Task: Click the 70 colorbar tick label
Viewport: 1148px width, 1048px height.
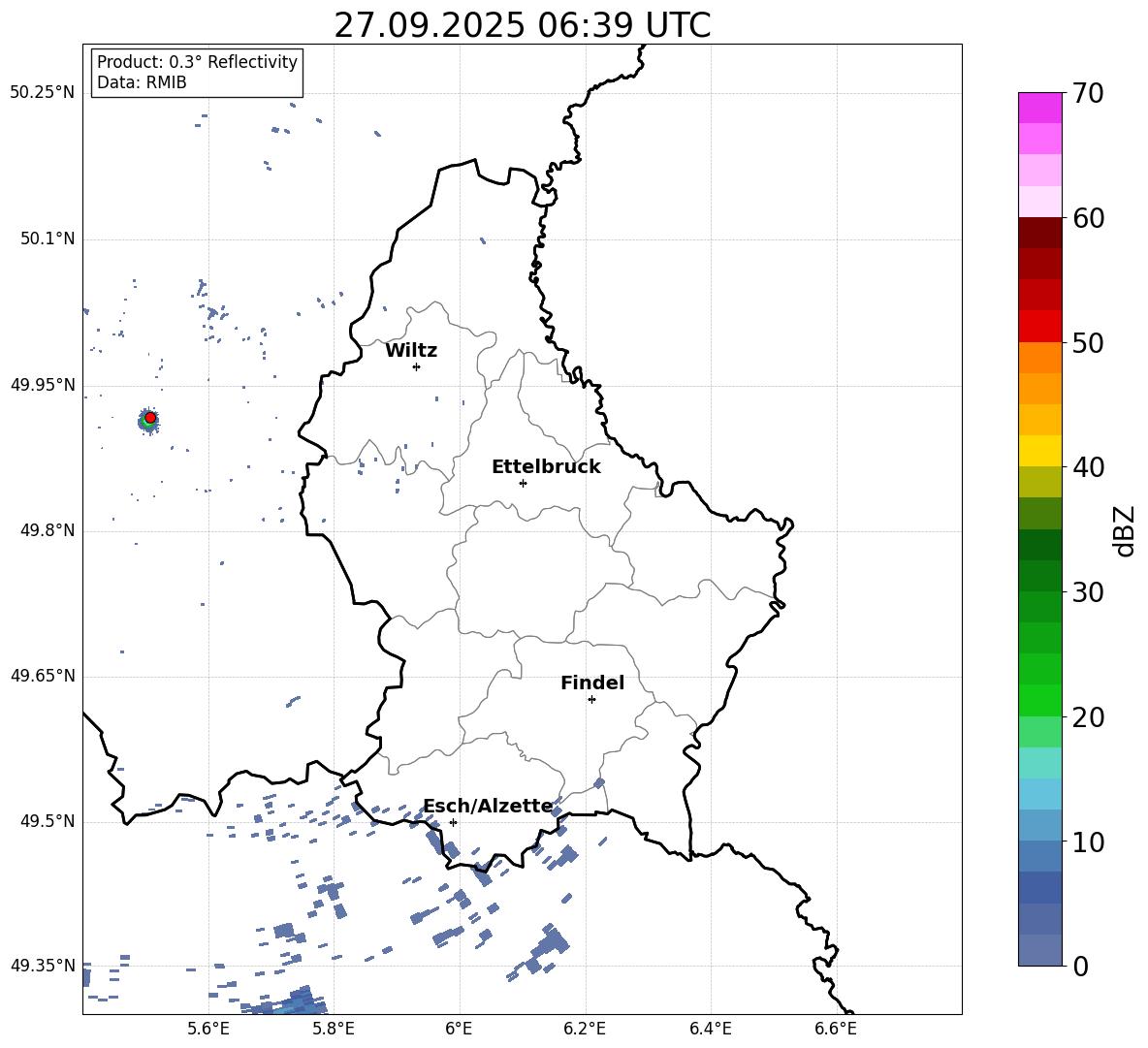Action: [x=1088, y=94]
